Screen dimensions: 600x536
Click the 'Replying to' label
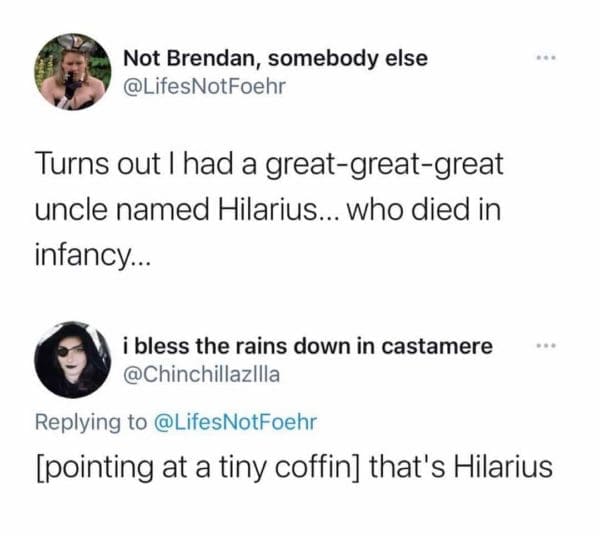[95, 422]
